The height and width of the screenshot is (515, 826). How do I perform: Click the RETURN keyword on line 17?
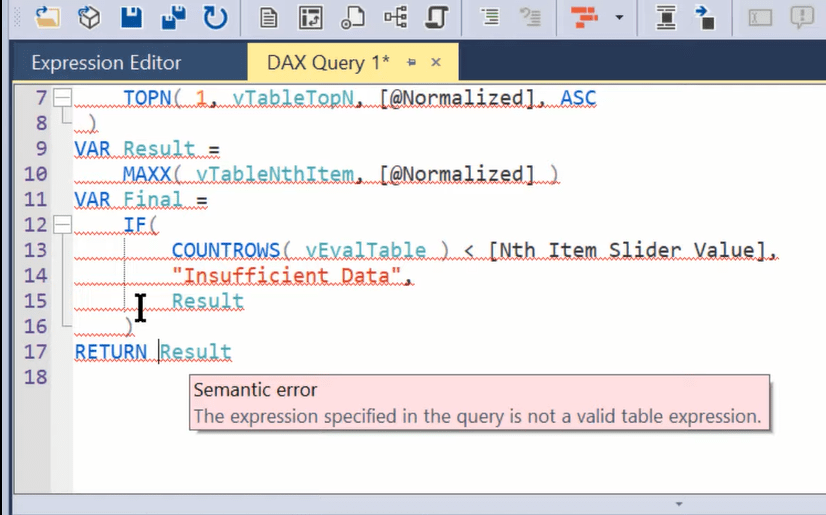111,352
